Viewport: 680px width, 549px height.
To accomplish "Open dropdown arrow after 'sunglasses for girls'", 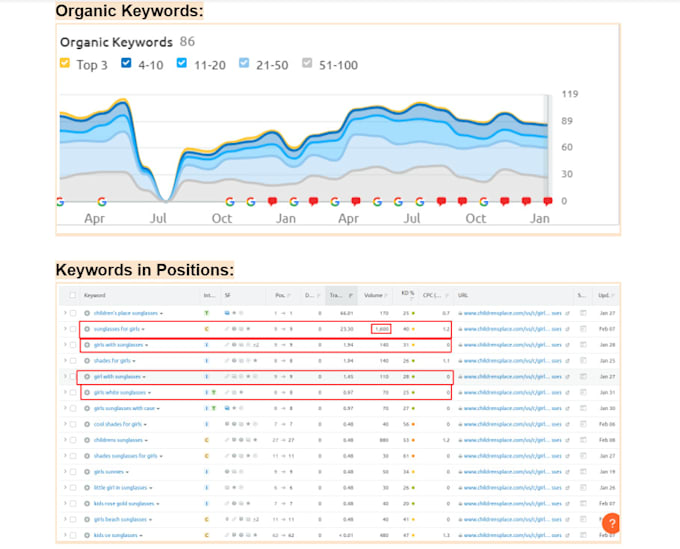I will tap(143, 330).
